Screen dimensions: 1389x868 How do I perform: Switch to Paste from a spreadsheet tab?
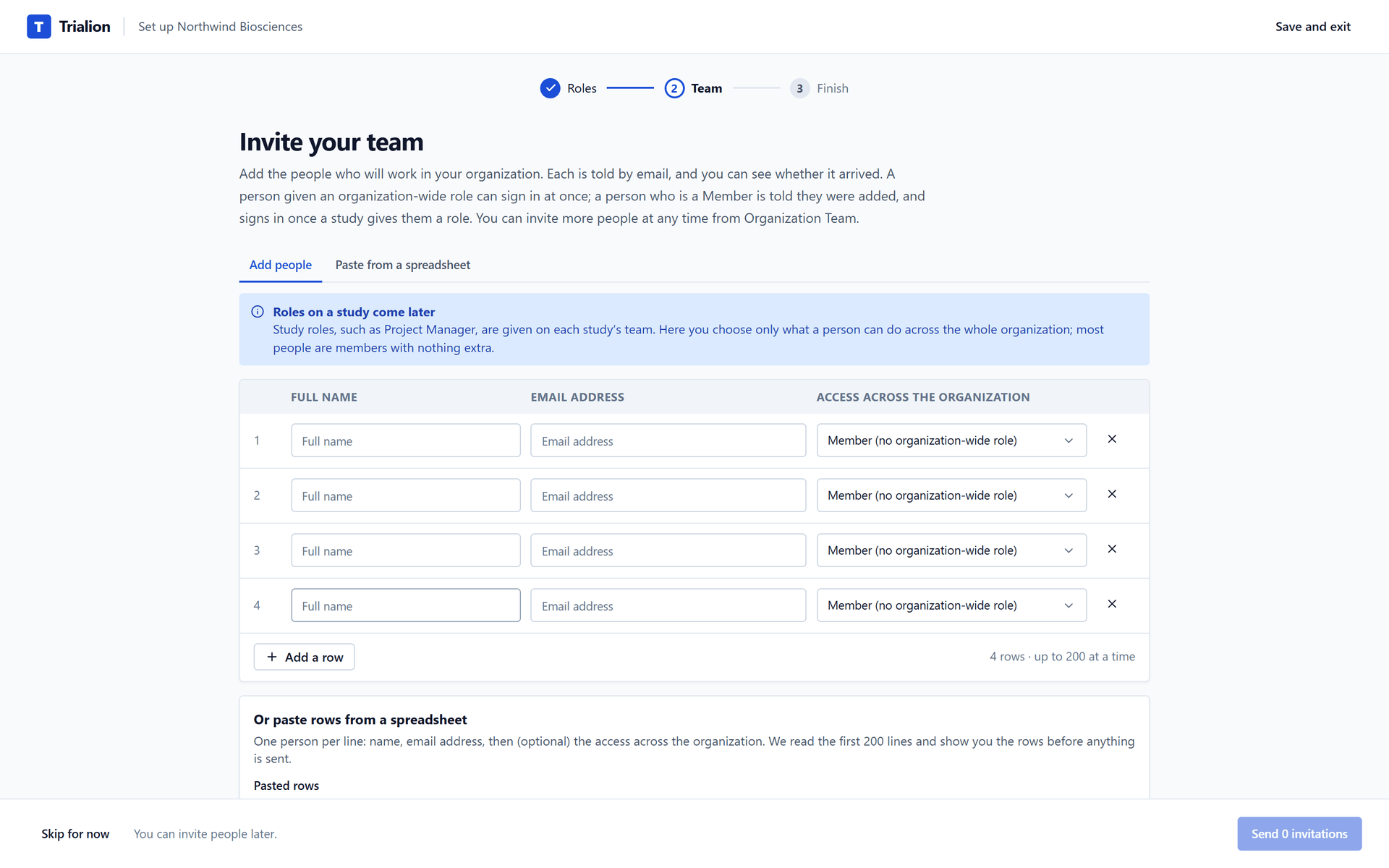[x=403, y=265]
